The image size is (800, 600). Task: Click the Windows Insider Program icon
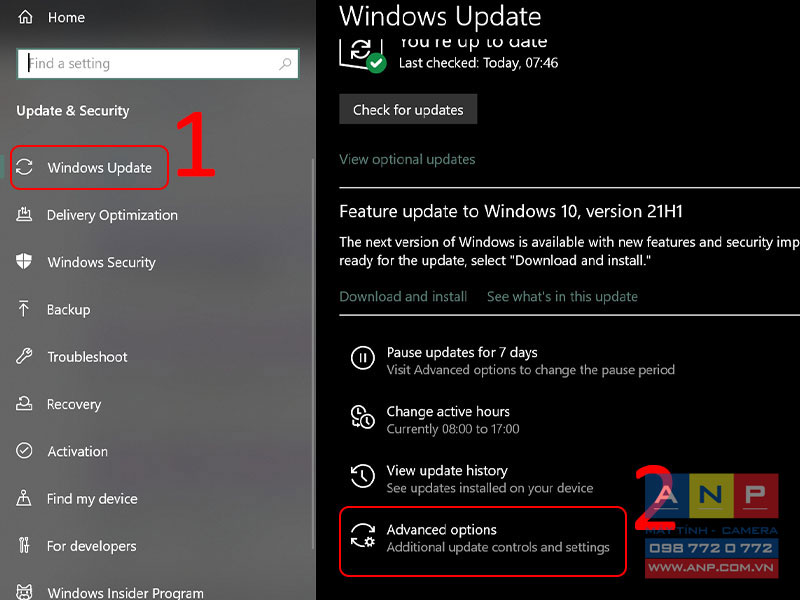[x=24, y=591]
